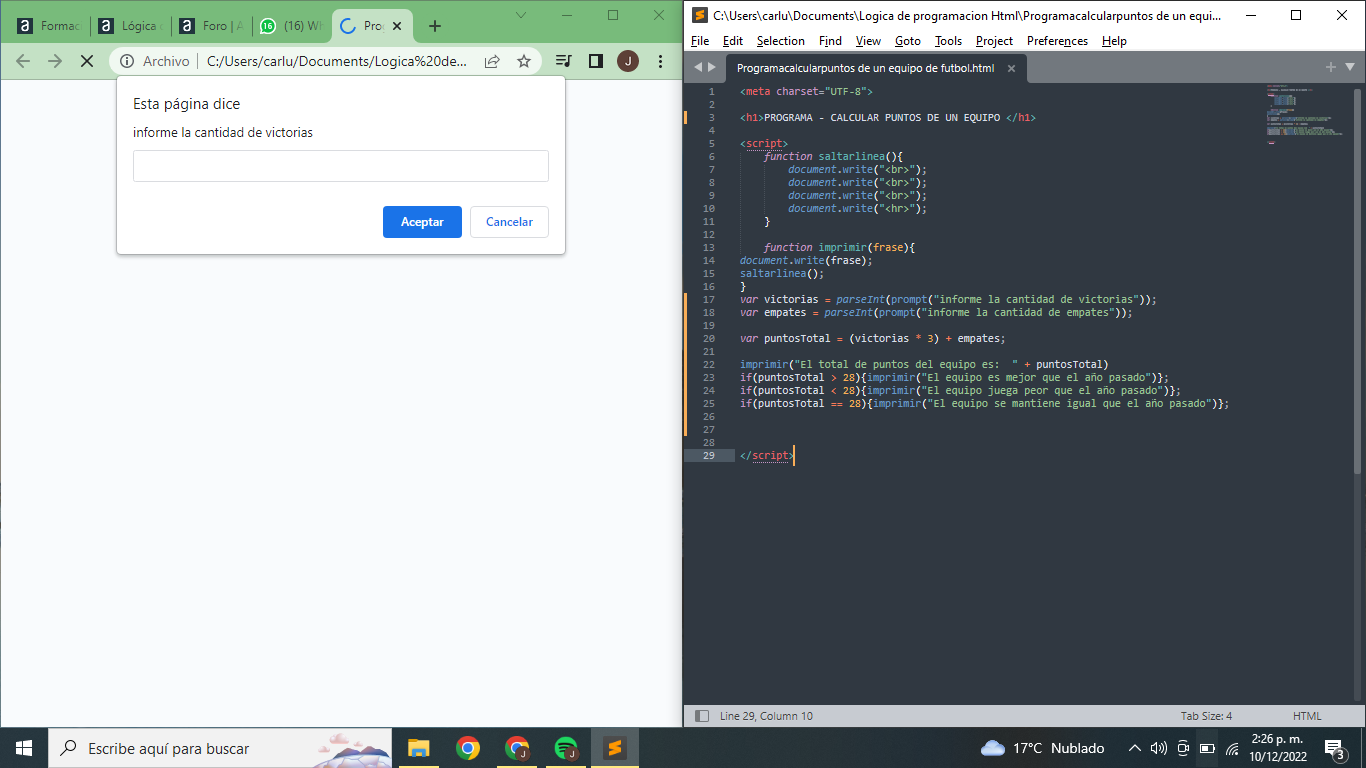Click the share page icon in the address bar
The width and height of the screenshot is (1366, 768).
click(492, 61)
